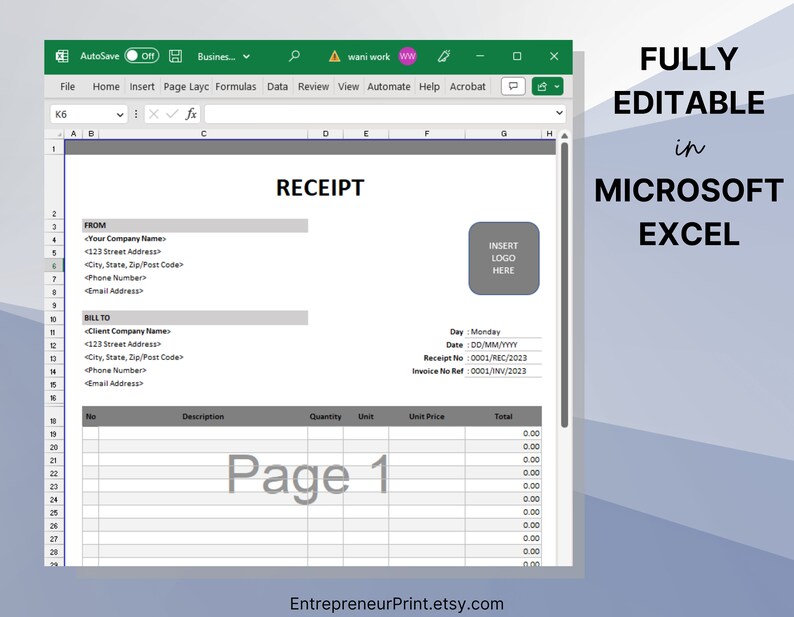Open the Formulas tab

pos(235,87)
